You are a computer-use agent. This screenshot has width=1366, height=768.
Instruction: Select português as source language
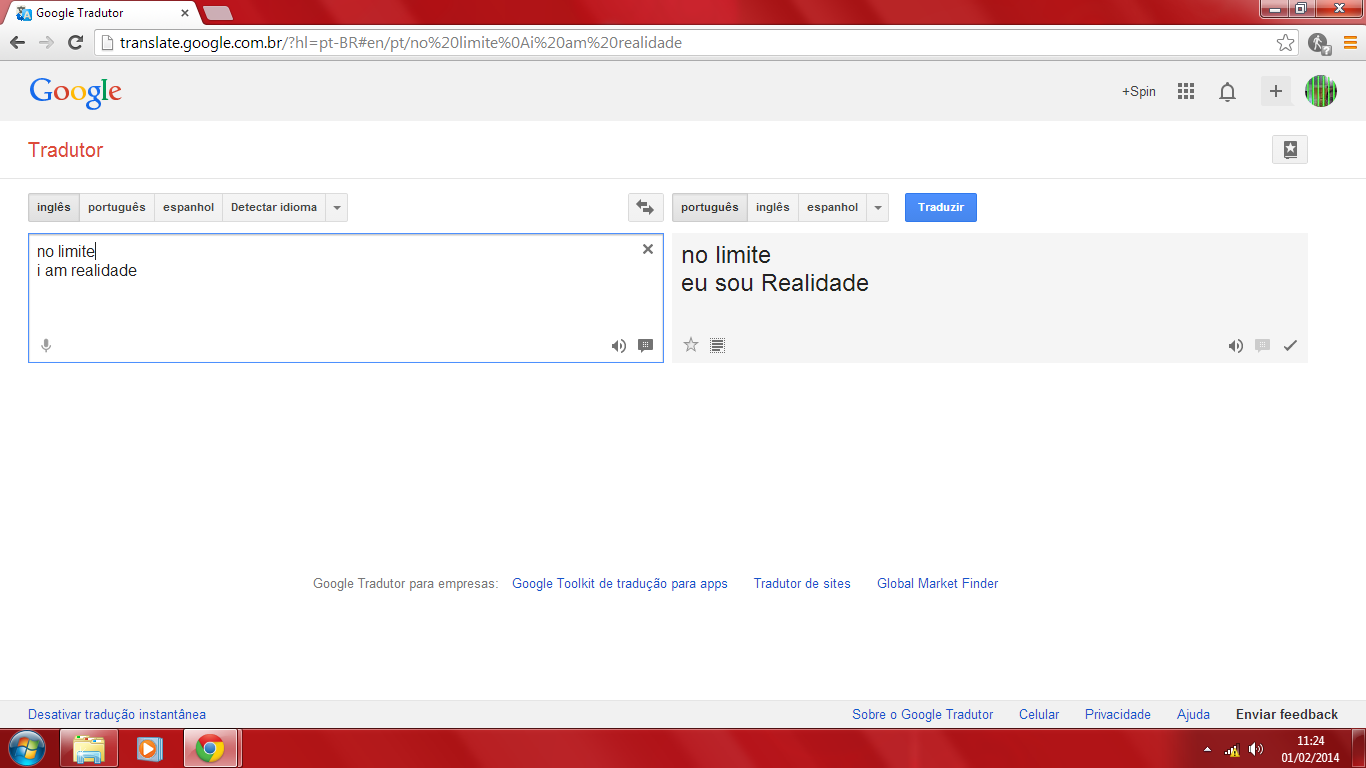tap(117, 207)
